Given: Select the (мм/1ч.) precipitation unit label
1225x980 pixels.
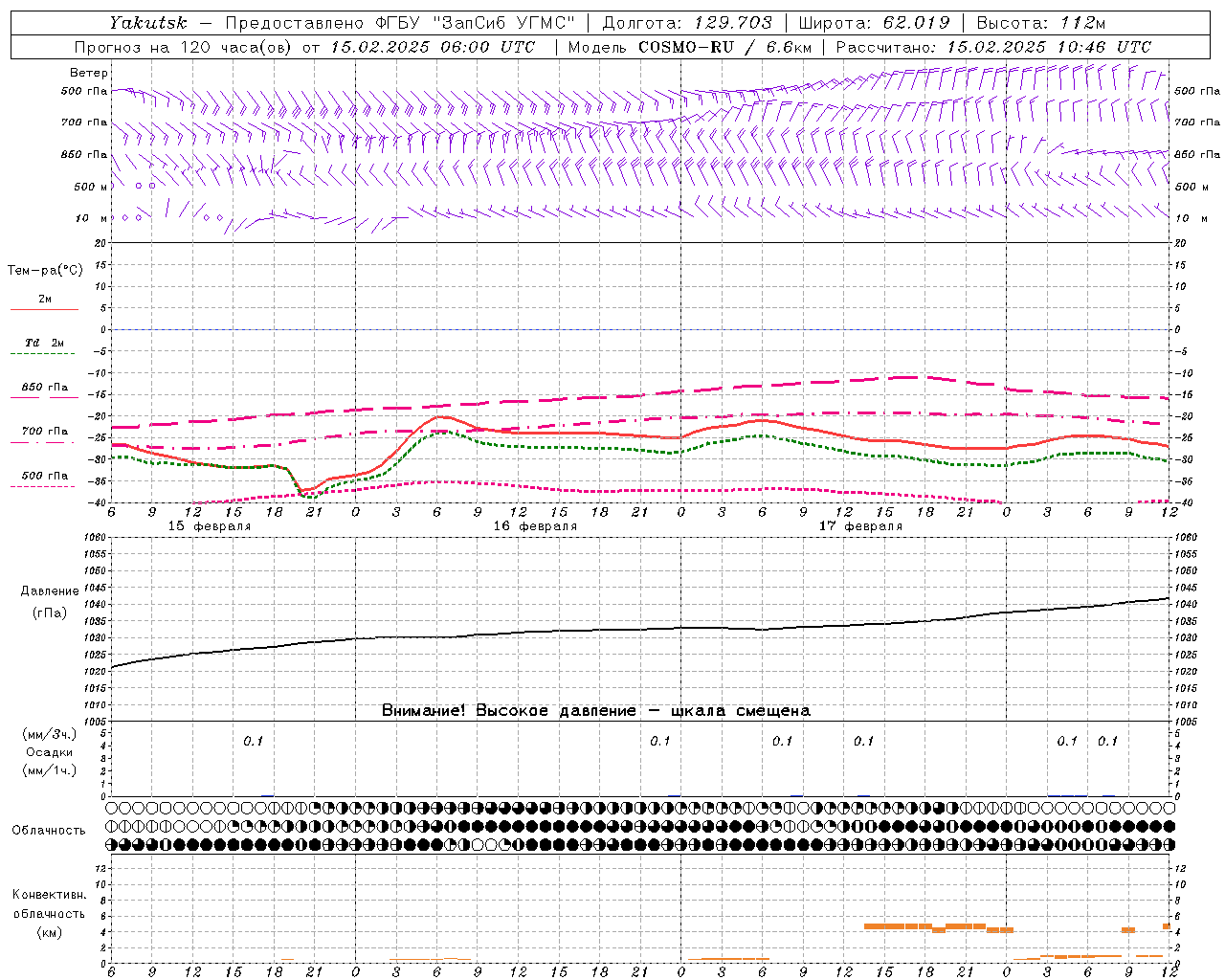Looking at the screenshot, I should (x=49, y=770).
